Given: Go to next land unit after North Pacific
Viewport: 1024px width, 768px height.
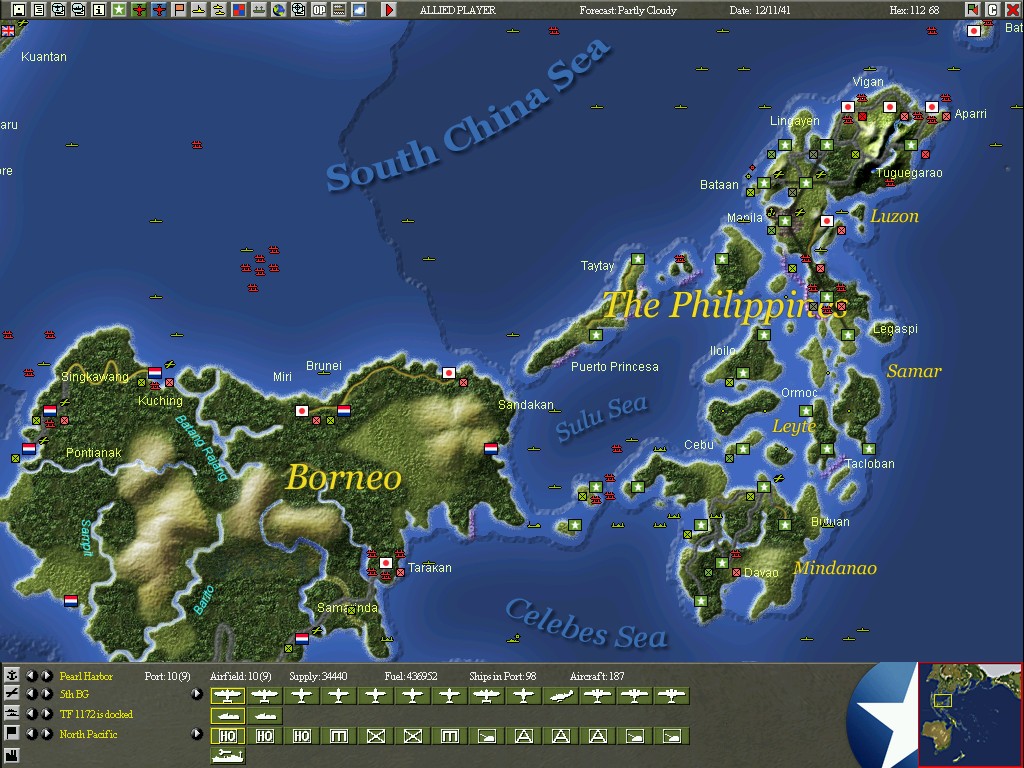Looking at the screenshot, I should pos(46,733).
